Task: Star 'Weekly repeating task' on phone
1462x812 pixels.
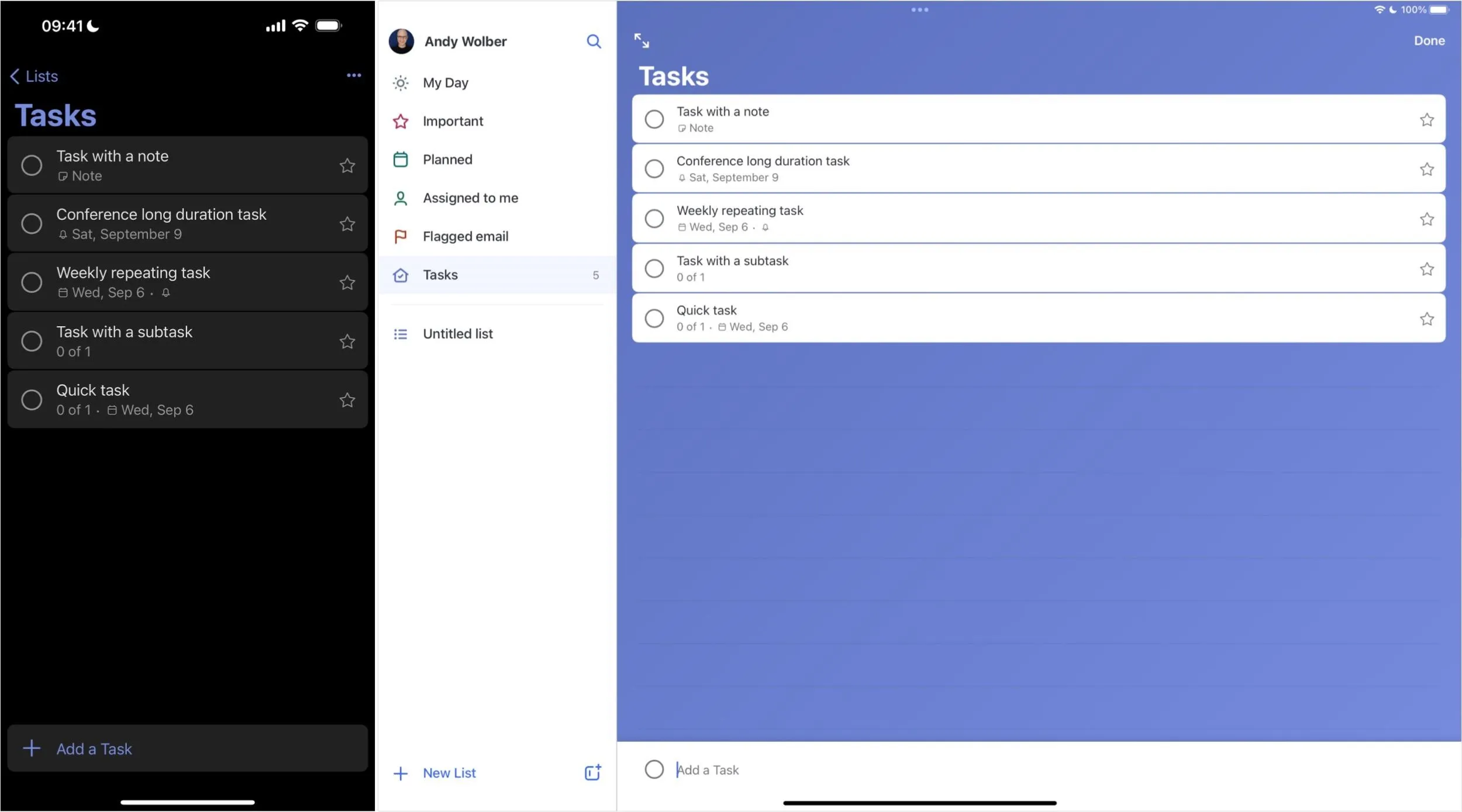Action: point(347,282)
